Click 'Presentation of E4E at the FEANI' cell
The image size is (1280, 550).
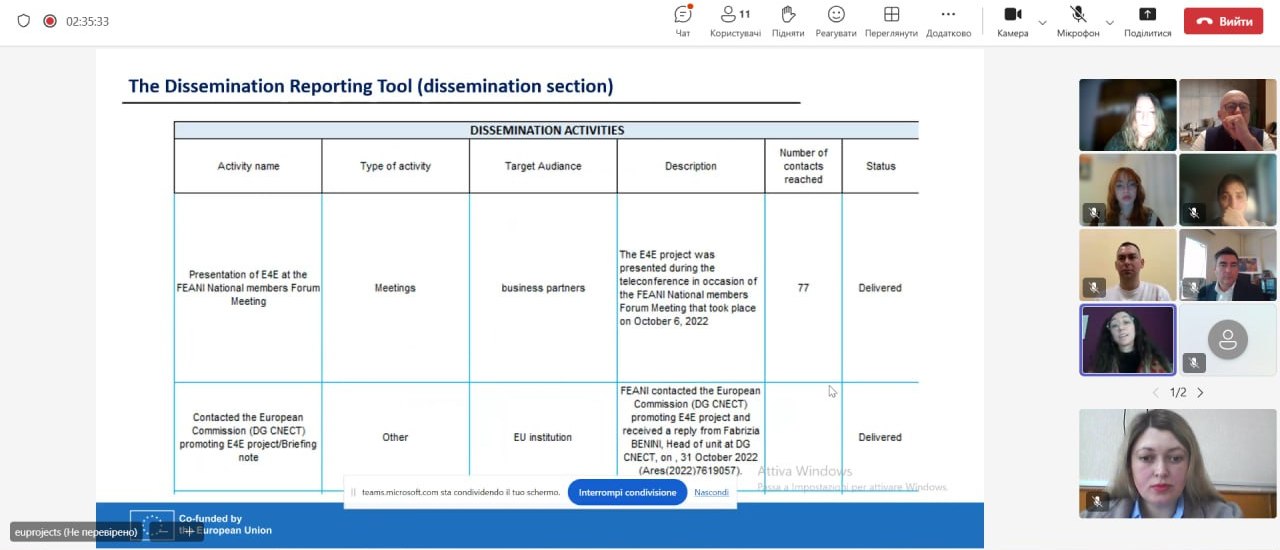(248, 288)
